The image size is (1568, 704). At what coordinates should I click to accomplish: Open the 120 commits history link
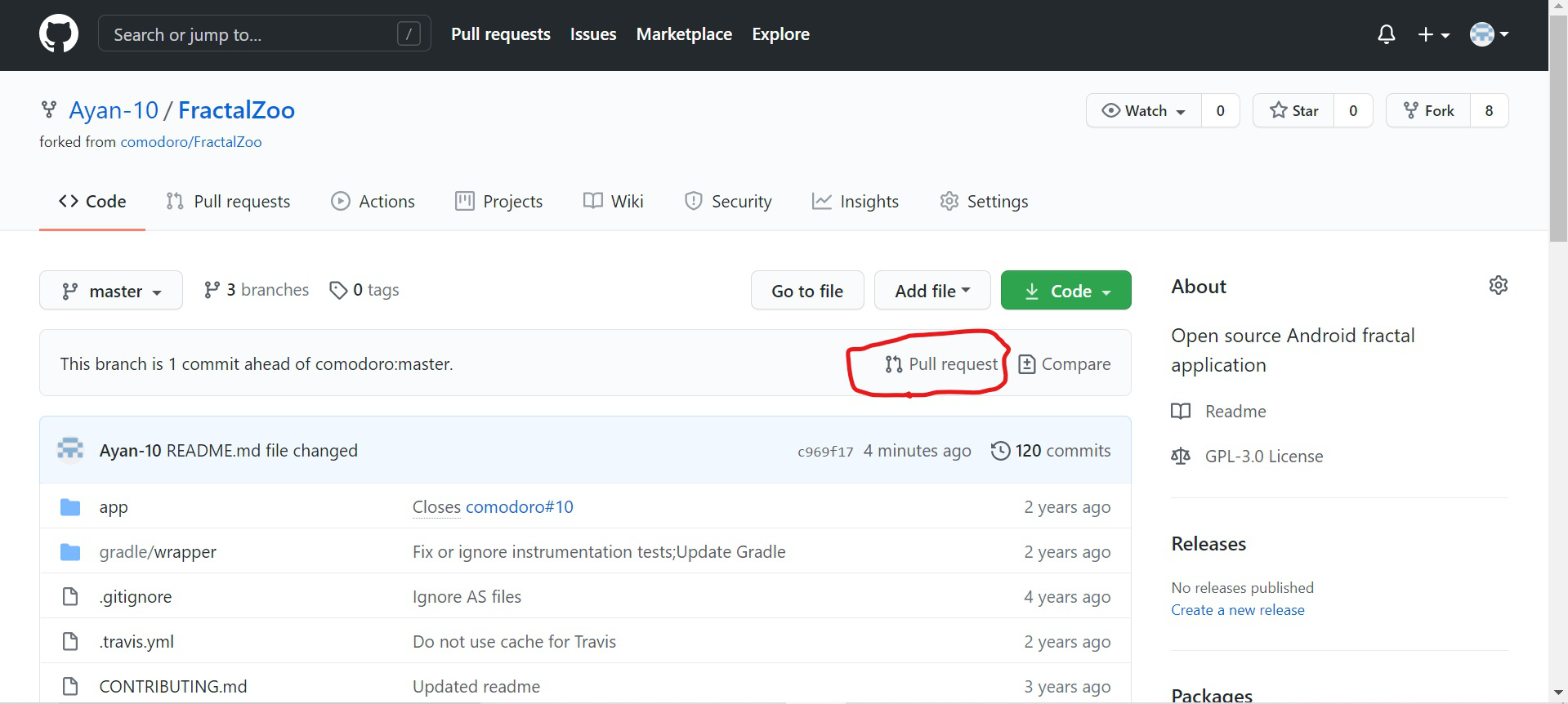tap(1051, 451)
